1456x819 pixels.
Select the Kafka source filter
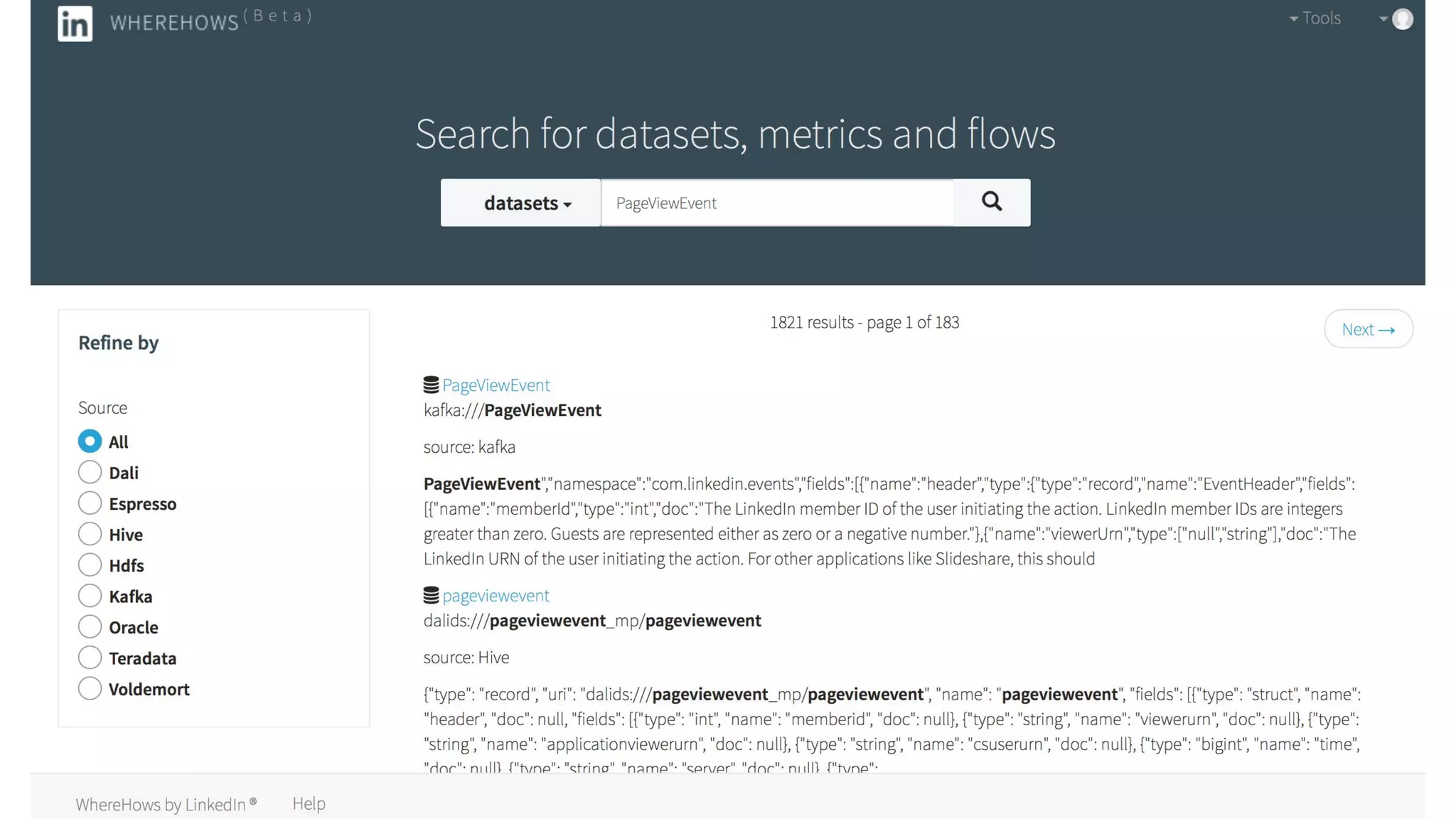90,596
